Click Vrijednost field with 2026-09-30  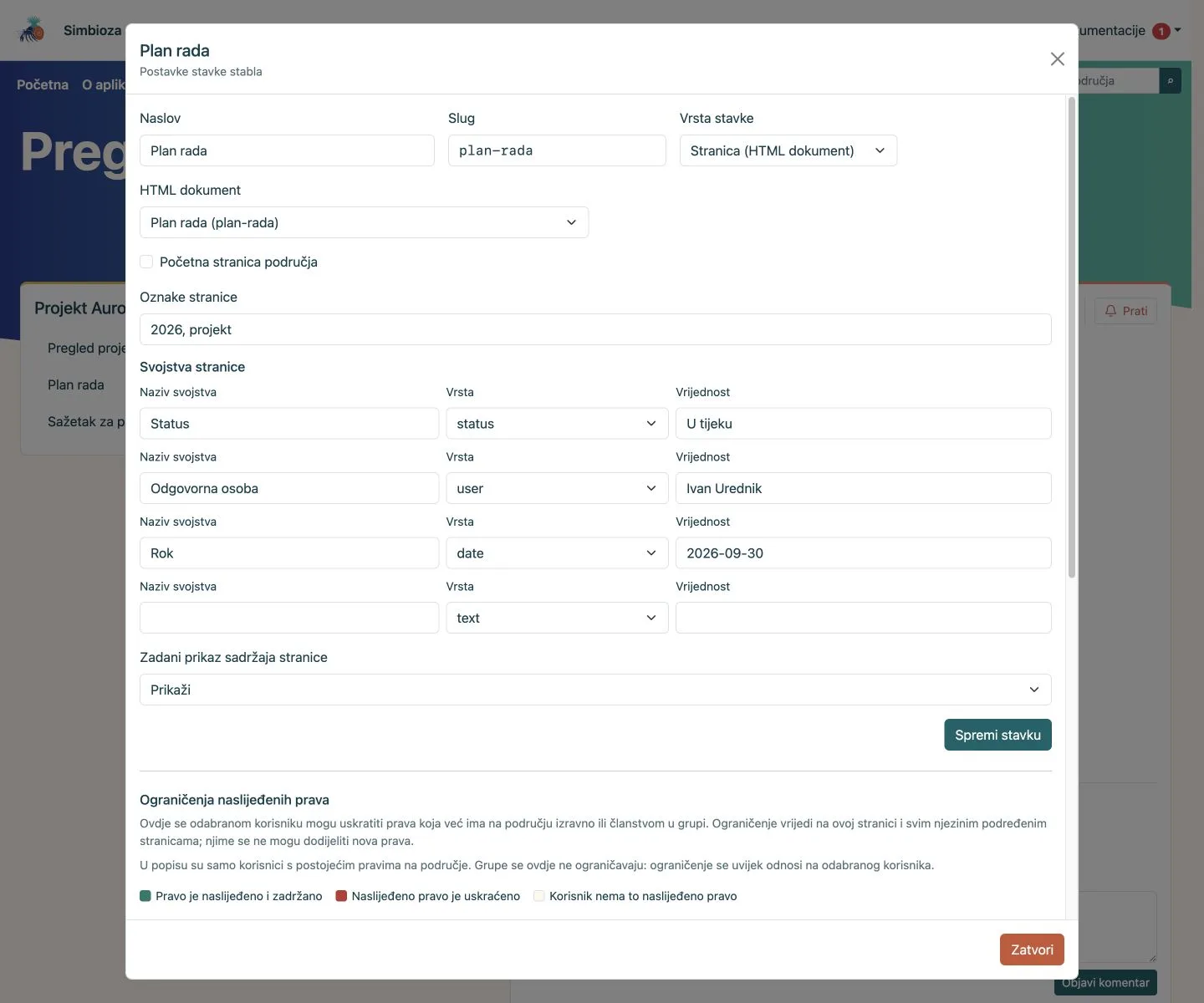[x=863, y=553]
